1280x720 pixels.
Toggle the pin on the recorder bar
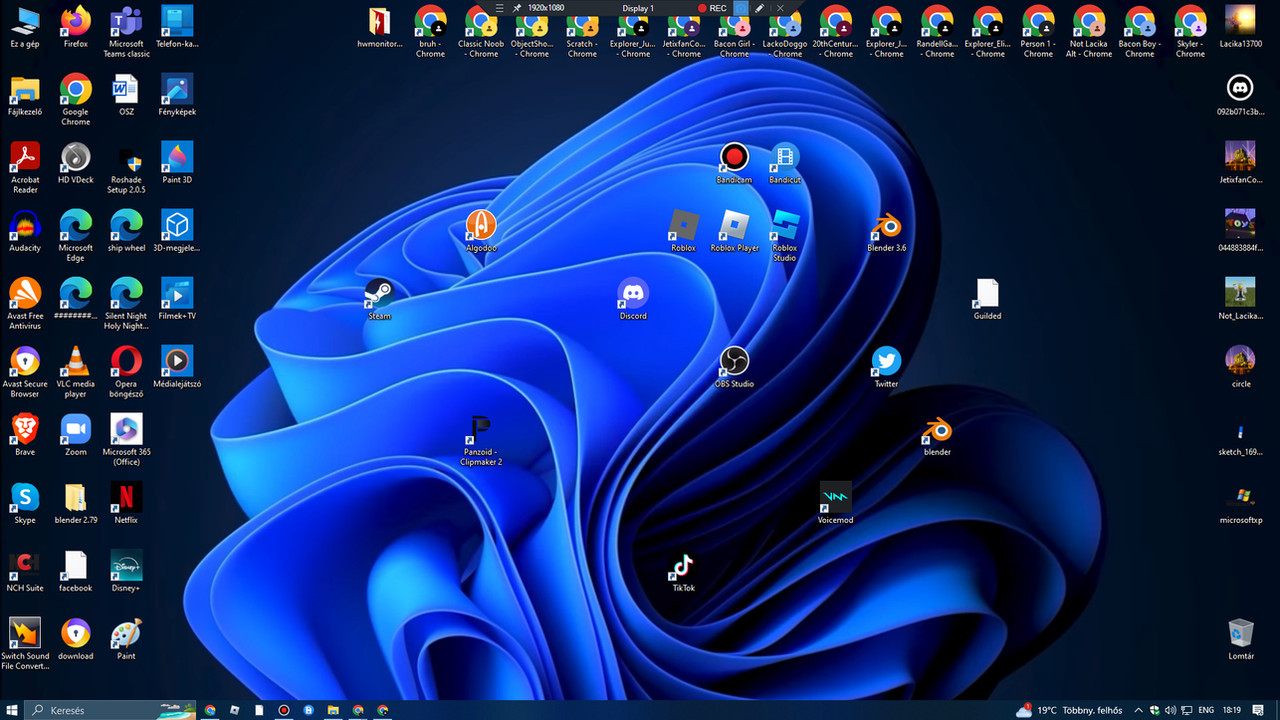point(517,8)
